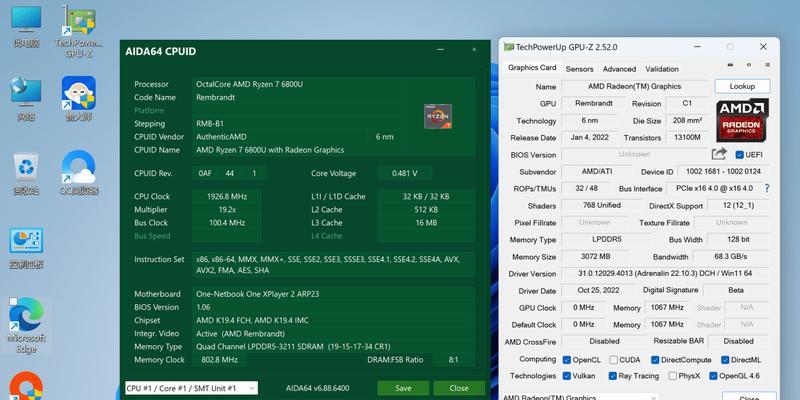
Task: Open the CPU #1 / Core #1 dropdown in AIDA64
Action: 191,388
